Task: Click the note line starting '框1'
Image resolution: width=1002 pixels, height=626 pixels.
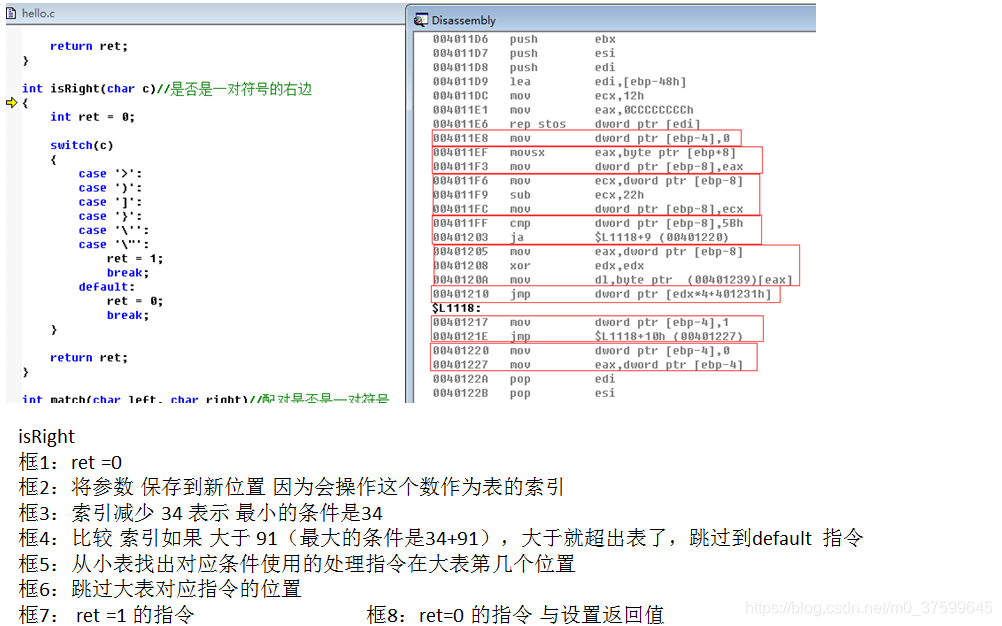Action: coord(70,462)
